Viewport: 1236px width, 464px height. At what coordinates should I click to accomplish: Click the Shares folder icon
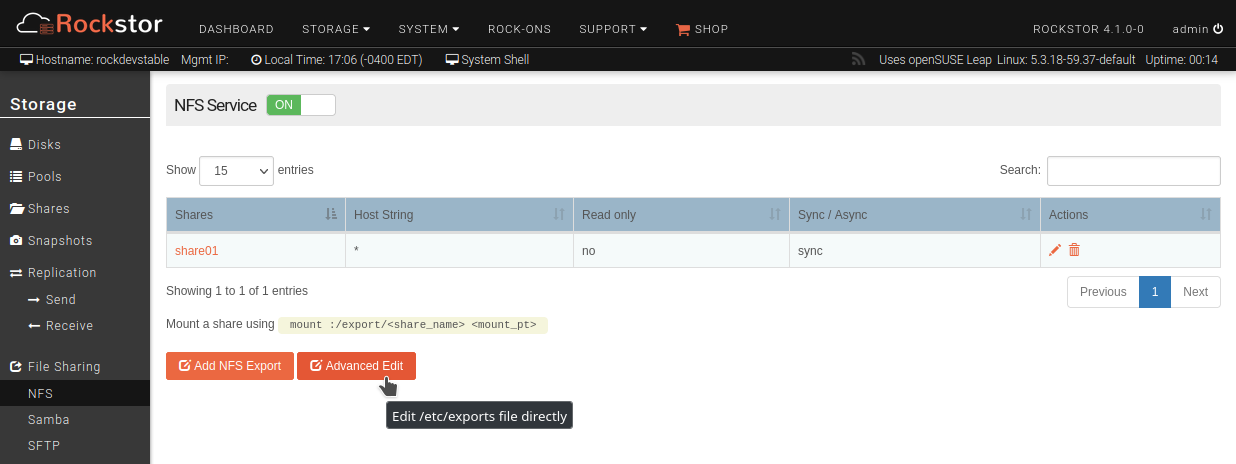[x=17, y=209]
